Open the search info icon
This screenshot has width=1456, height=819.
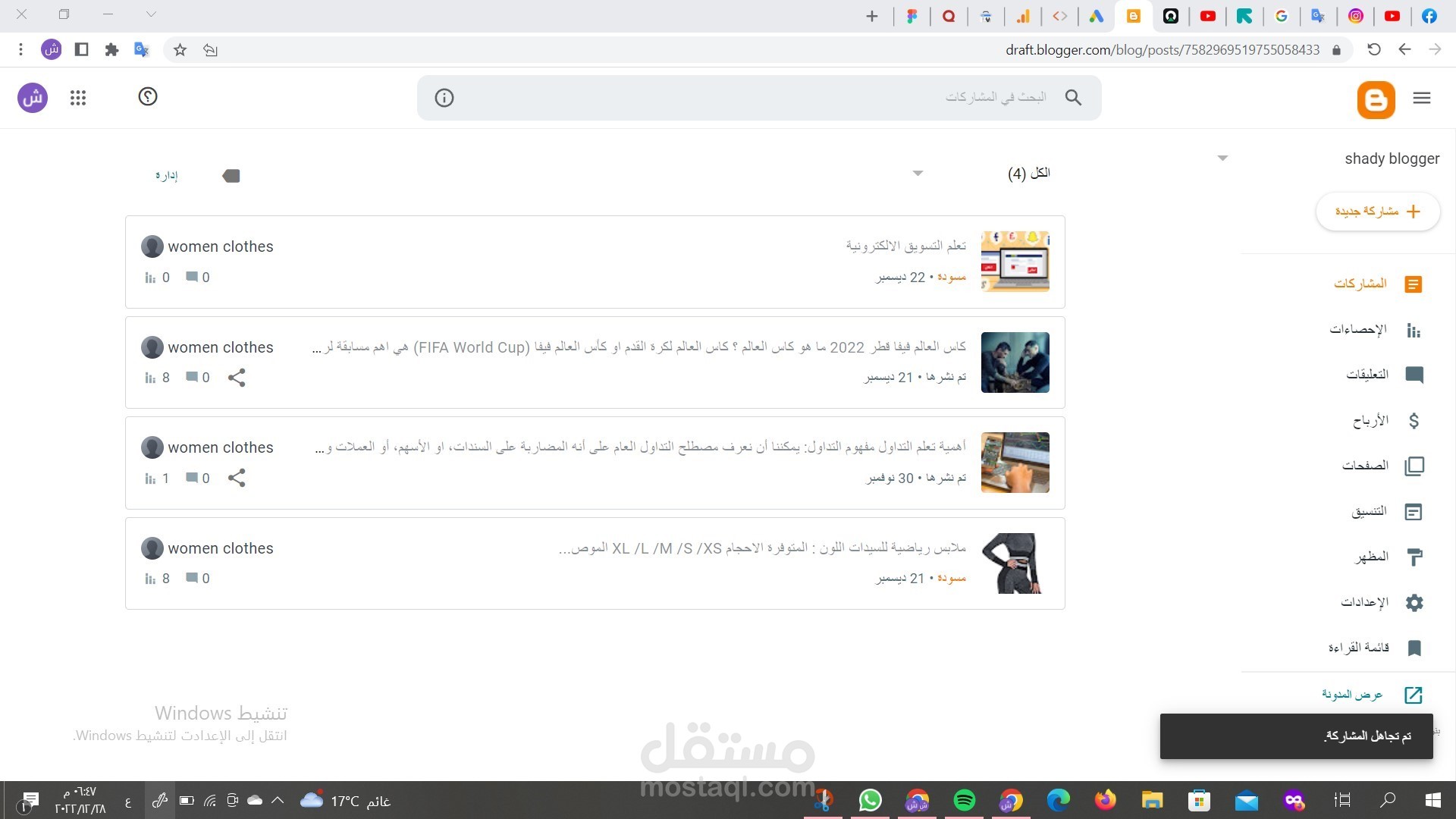pos(444,98)
